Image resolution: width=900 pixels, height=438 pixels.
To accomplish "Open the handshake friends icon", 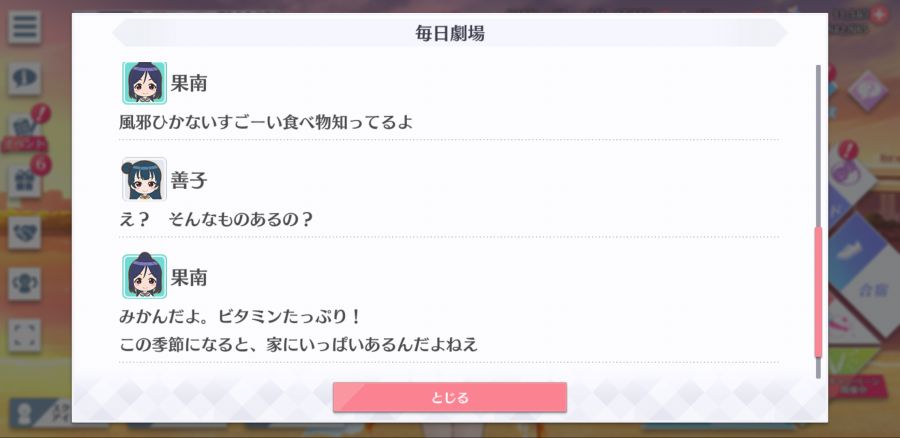I will pyautogui.click(x=24, y=232).
